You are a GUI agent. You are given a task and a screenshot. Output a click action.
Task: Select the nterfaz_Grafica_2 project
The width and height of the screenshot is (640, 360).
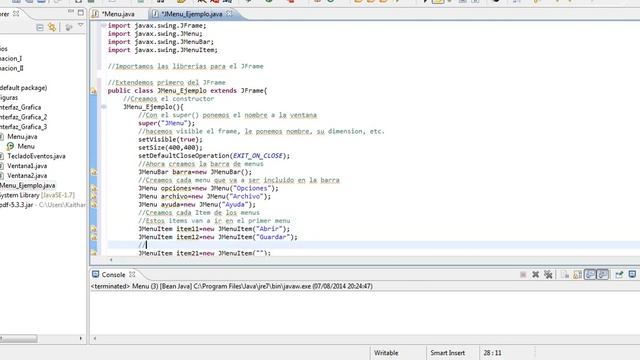coord(23,117)
